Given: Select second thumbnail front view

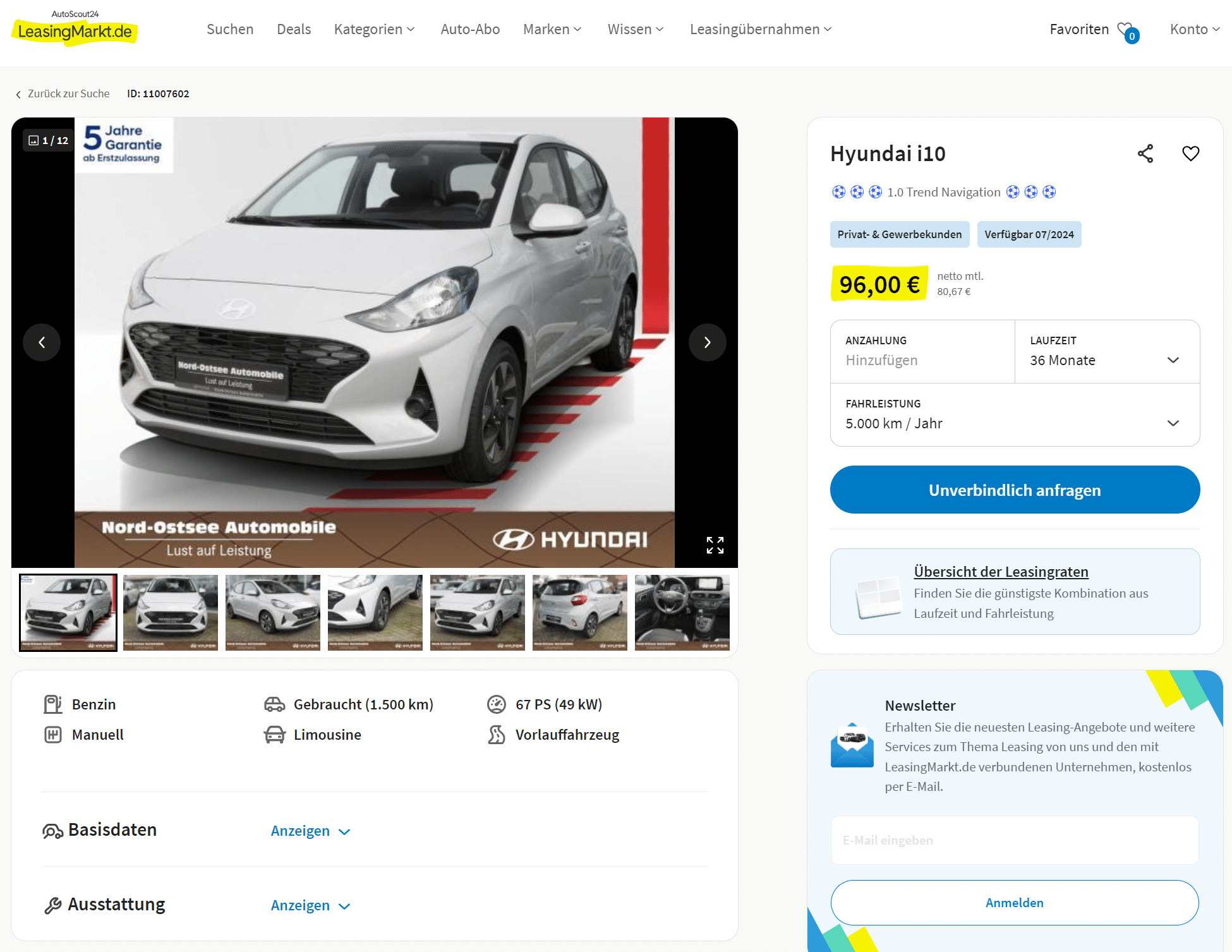Looking at the screenshot, I should click(171, 612).
